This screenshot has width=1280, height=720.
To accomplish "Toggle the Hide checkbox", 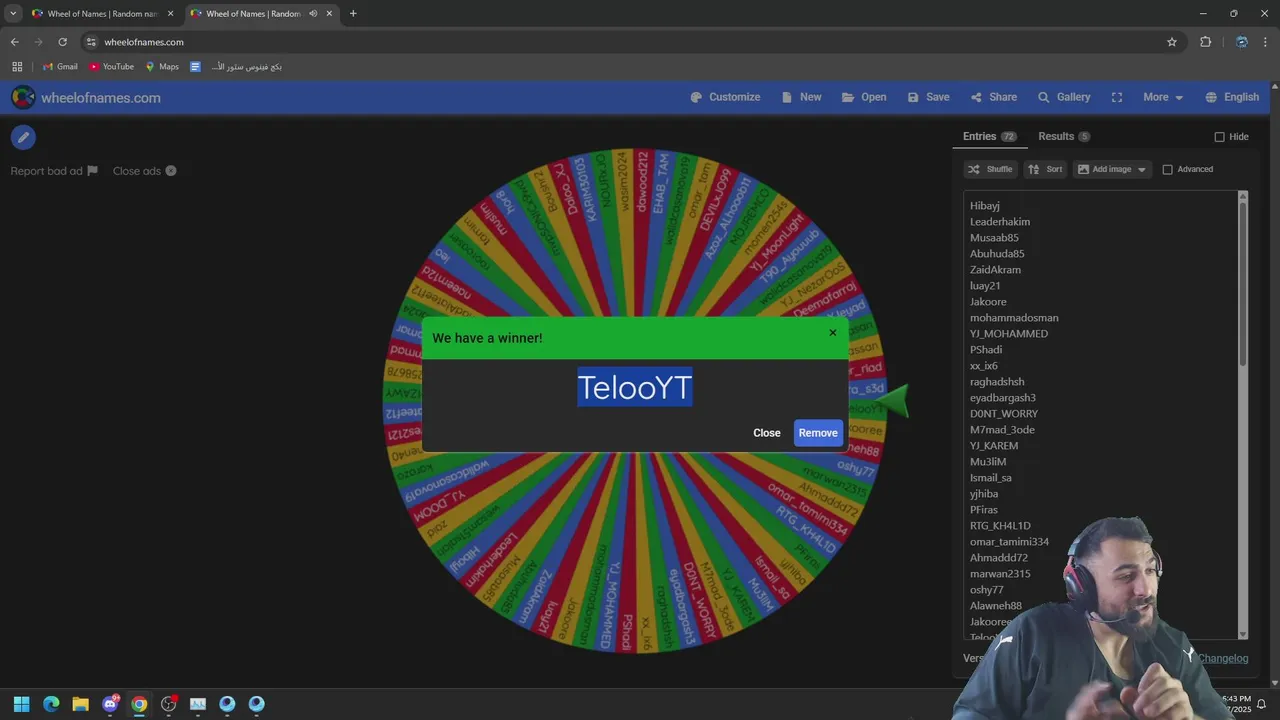I will point(1219,137).
